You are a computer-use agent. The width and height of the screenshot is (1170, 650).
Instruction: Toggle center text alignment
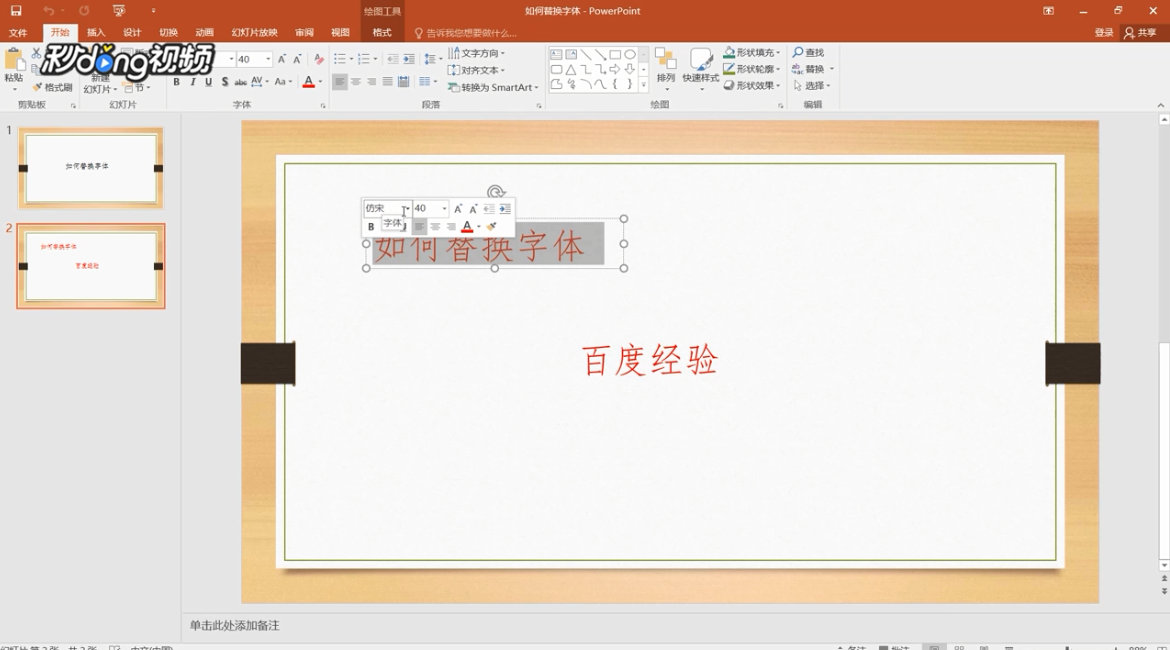tap(357, 82)
